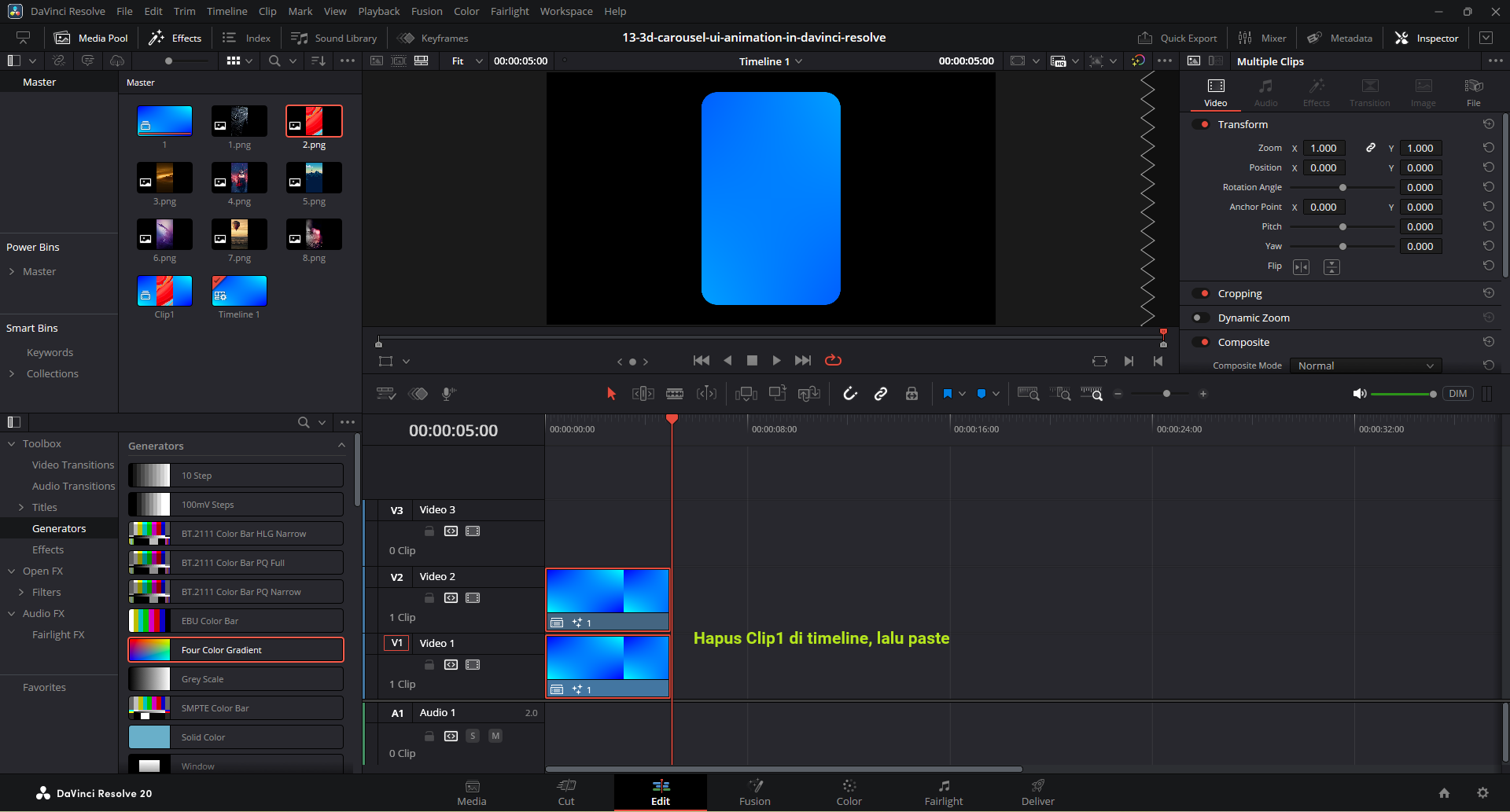Adjust the Rotation Angle slider

[1342, 187]
